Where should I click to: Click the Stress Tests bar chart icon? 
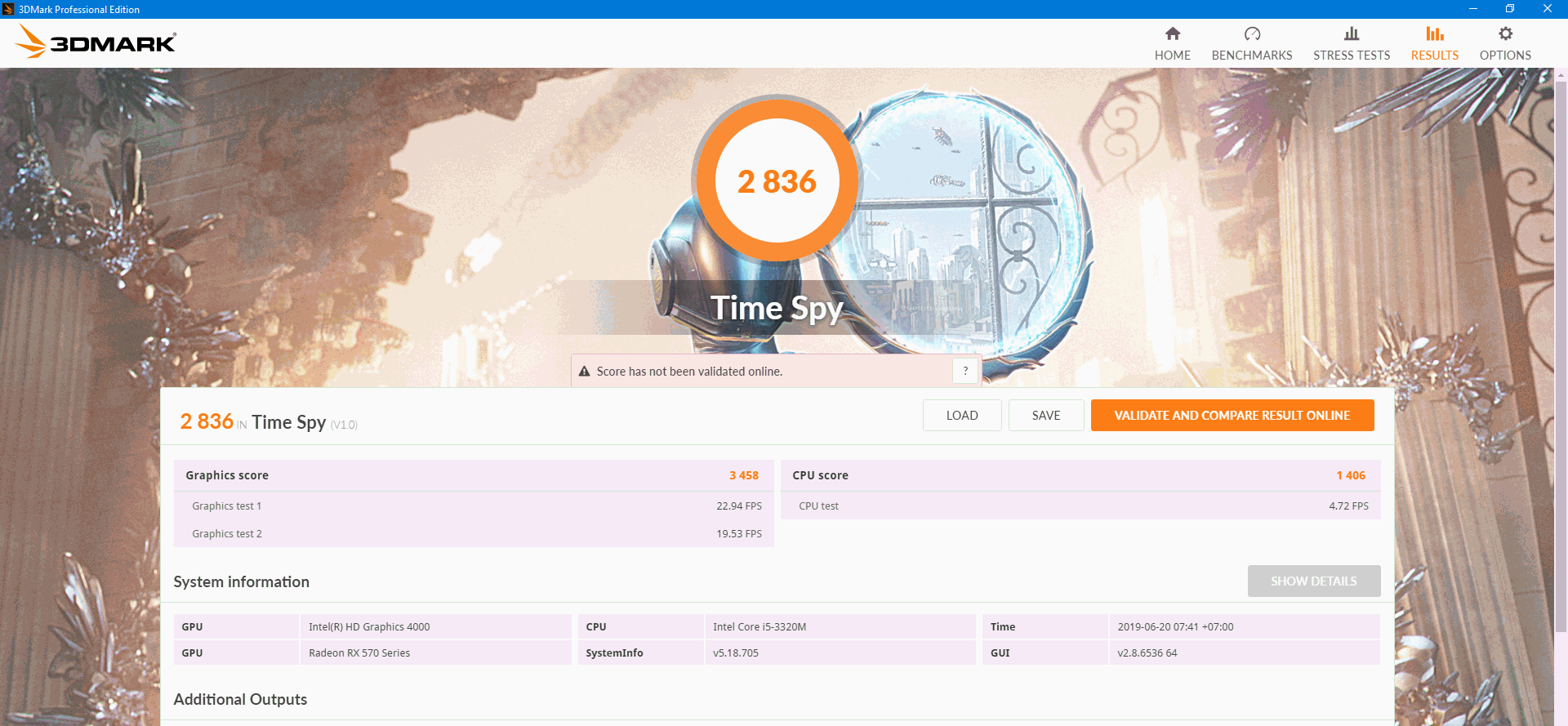pos(1352,33)
